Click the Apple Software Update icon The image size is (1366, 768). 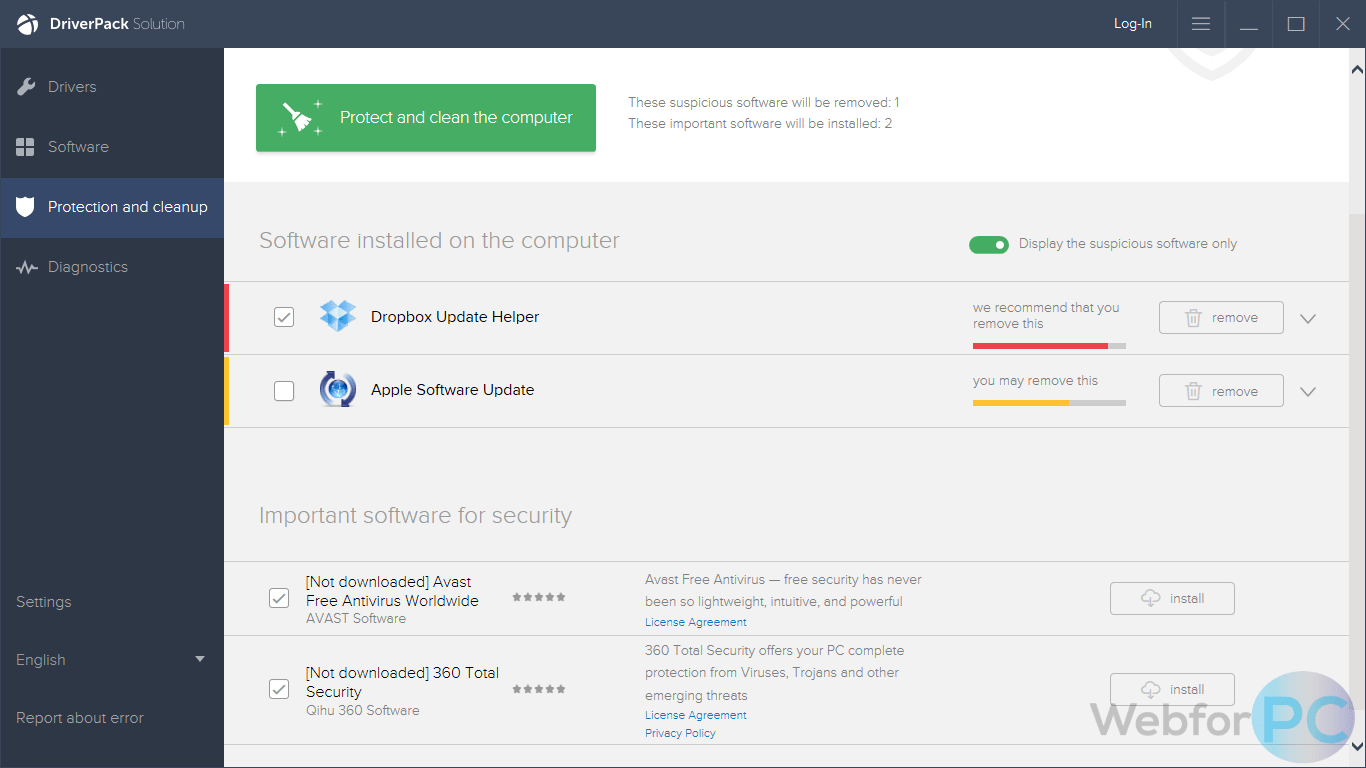click(x=338, y=390)
